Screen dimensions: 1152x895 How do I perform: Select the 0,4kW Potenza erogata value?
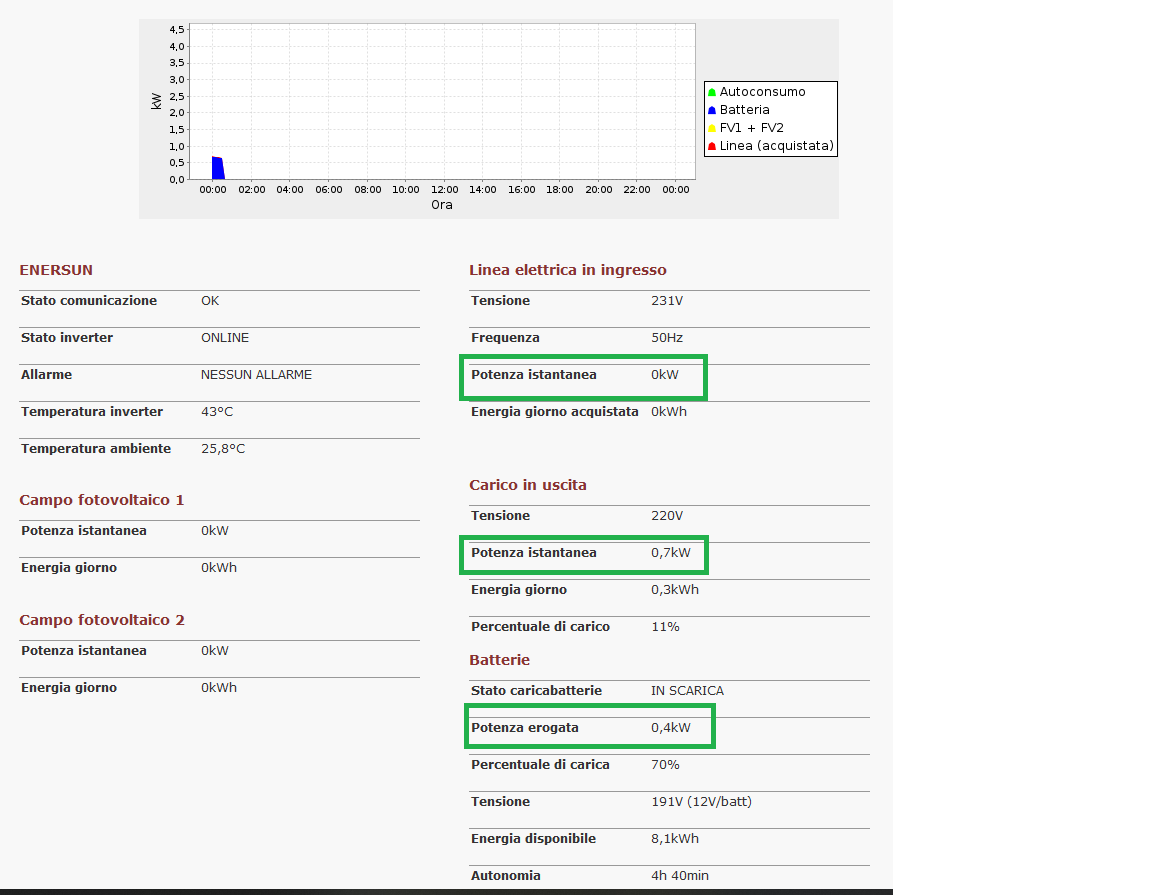(x=670, y=728)
